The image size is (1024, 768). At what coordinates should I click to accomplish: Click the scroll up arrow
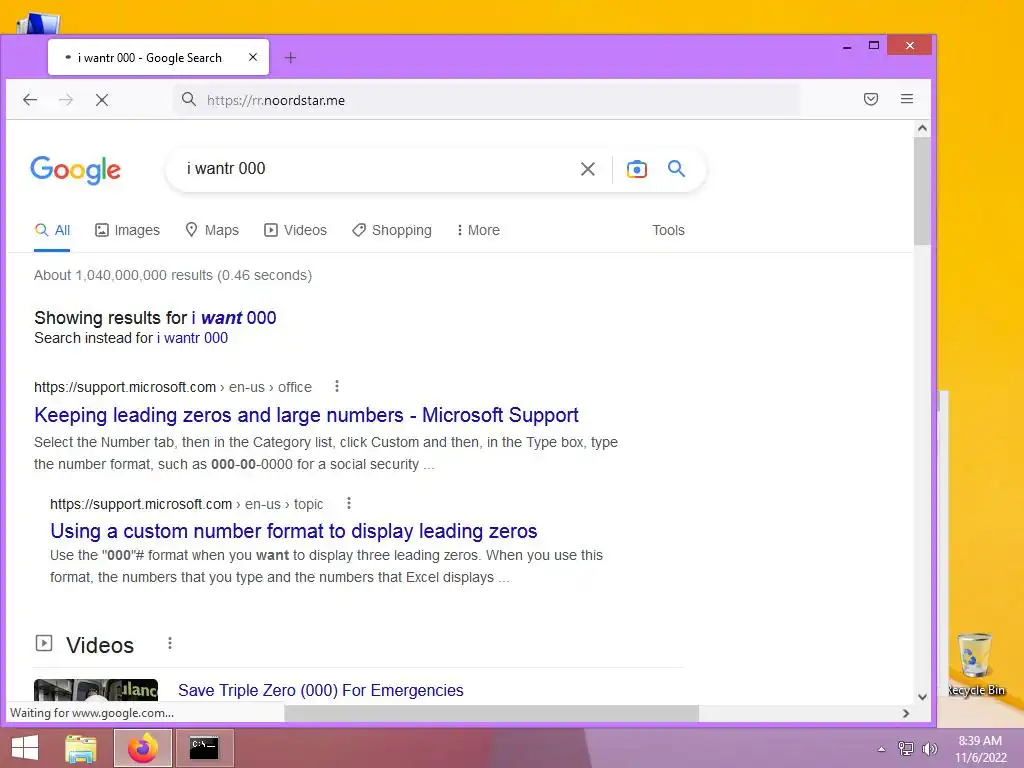tap(922, 128)
